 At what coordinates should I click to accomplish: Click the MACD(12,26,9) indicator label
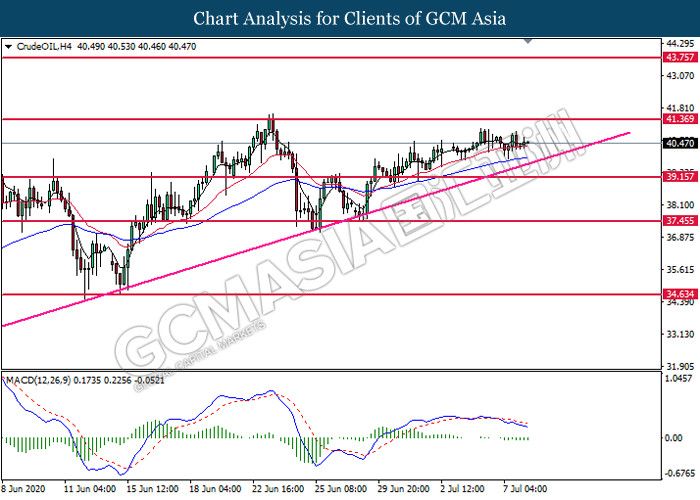click(x=38, y=381)
